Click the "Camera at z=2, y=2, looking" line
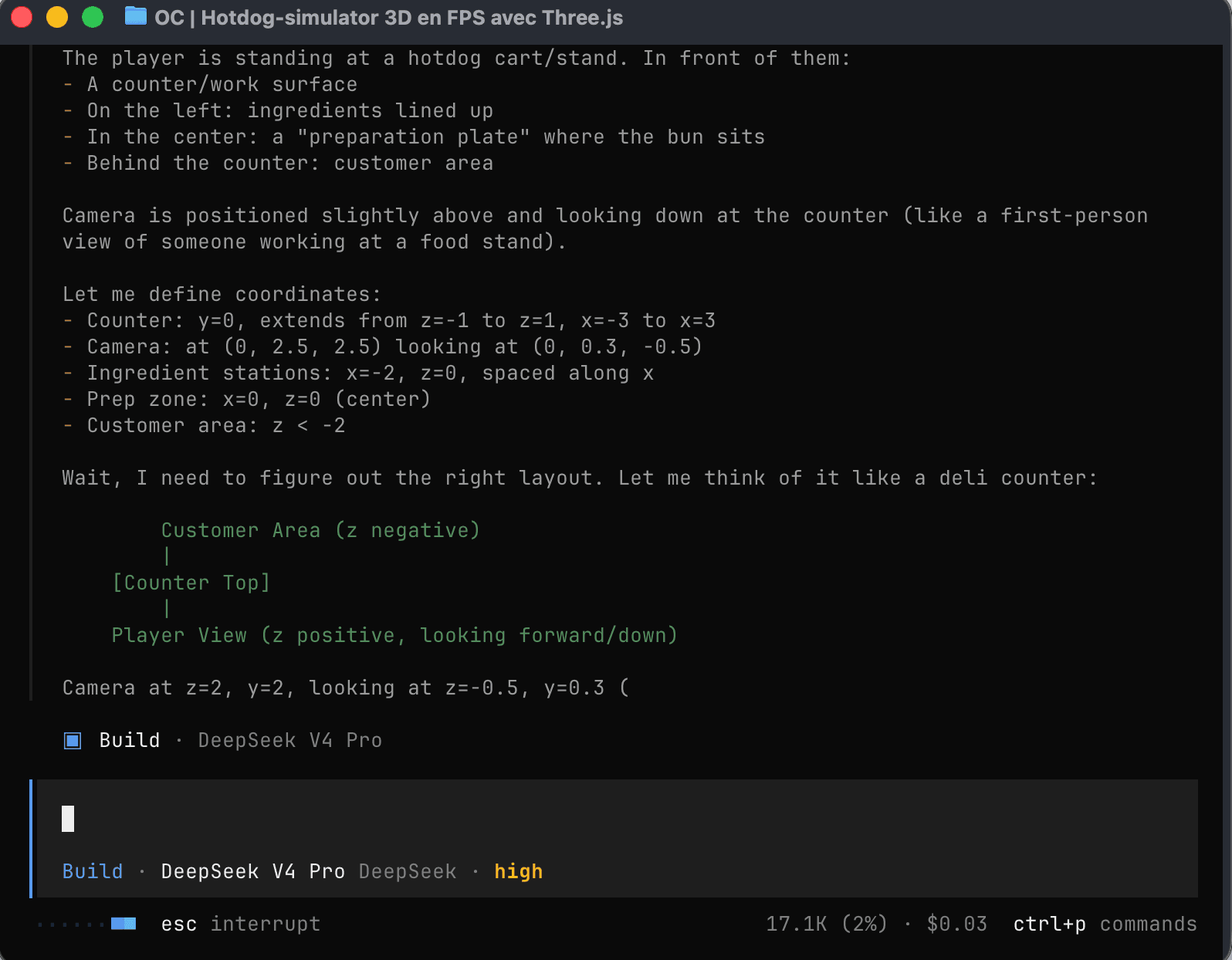Image resolution: width=1232 pixels, height=960 pixels. click(x=346, y=688)
